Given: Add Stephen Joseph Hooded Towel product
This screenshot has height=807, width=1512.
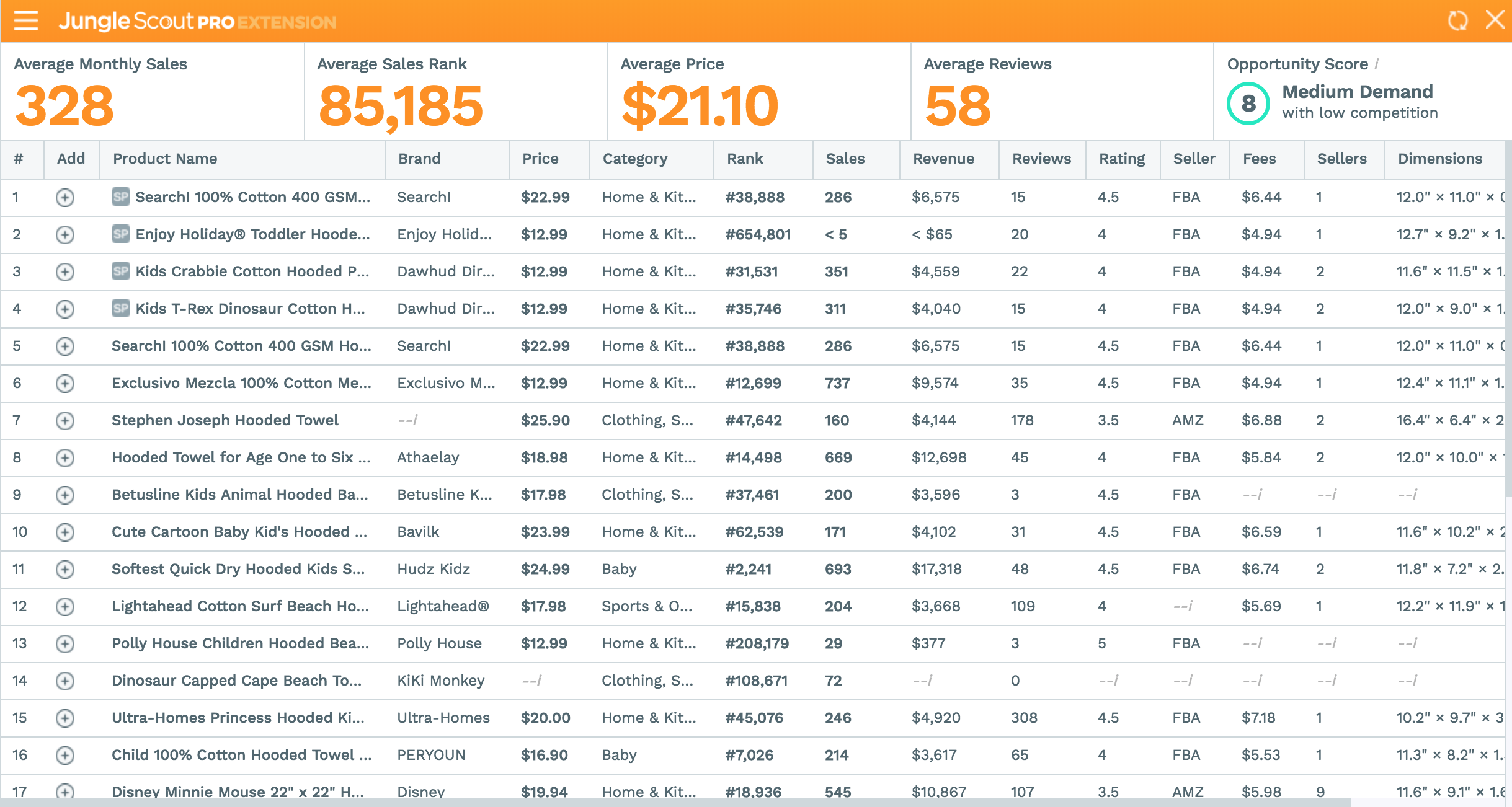Looking at the screenshot, I should (x=65, y=420).
